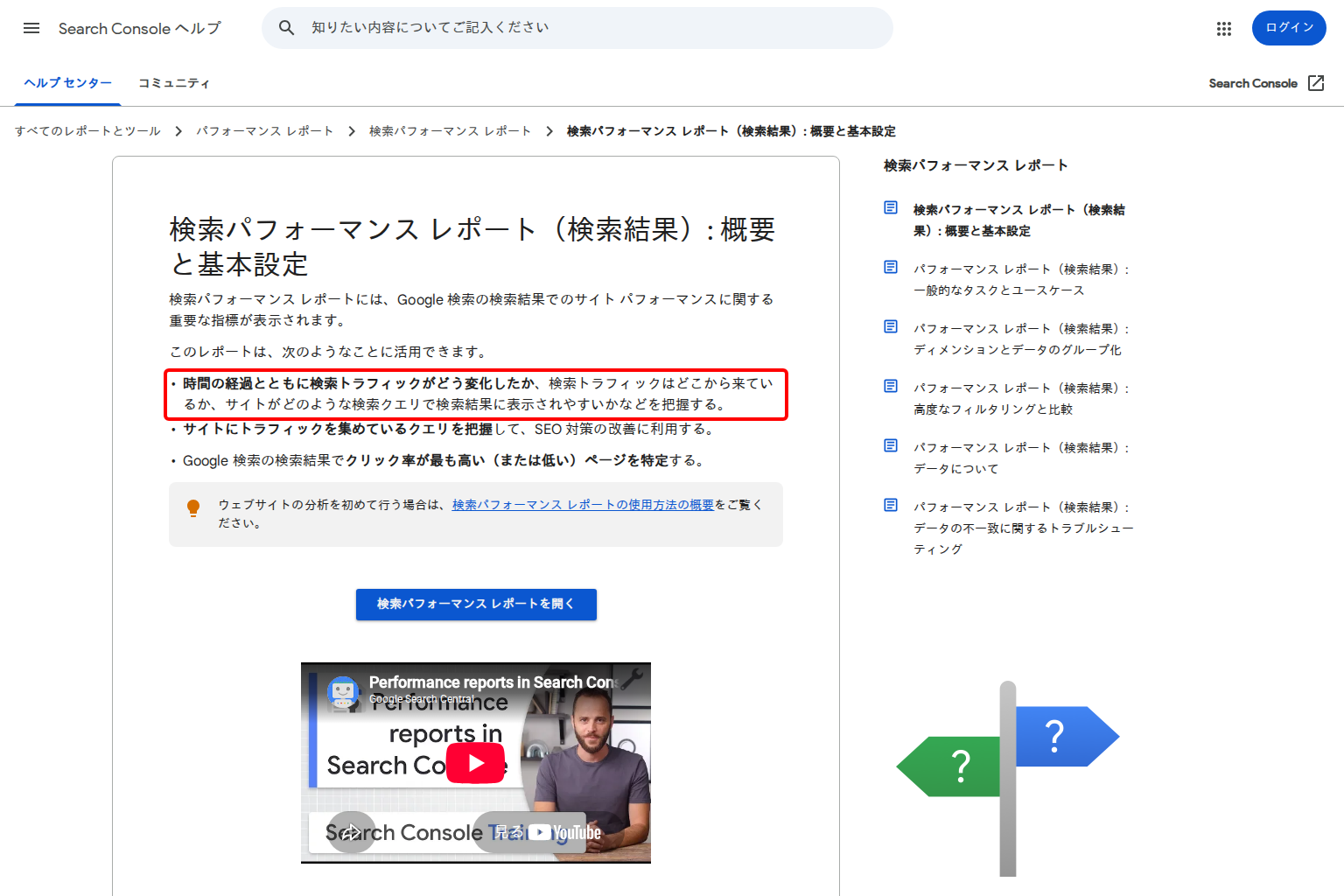The width and height of the screenshot is (1344, 896).
Task: Open sidebar article データについて
Action: tap(1022, 458)
